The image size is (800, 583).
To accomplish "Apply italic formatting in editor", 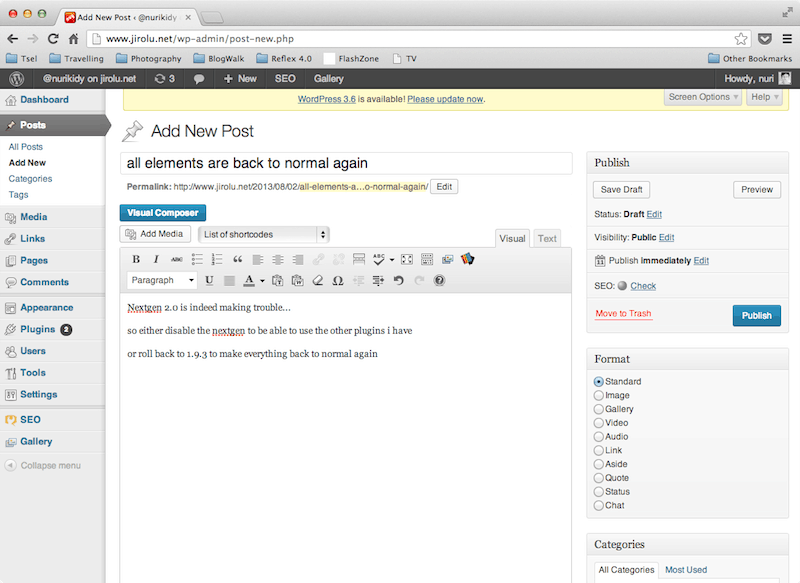I will [156, 259].
